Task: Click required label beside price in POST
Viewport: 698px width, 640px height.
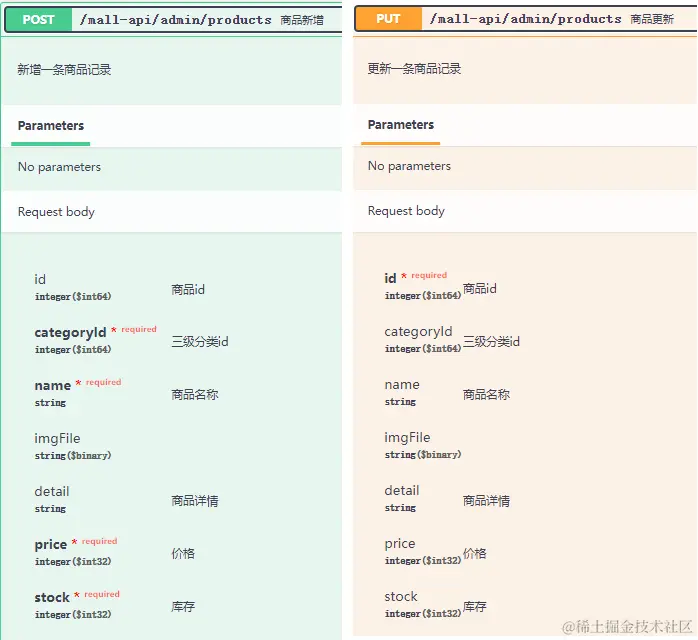Action: tap(99, 542)
